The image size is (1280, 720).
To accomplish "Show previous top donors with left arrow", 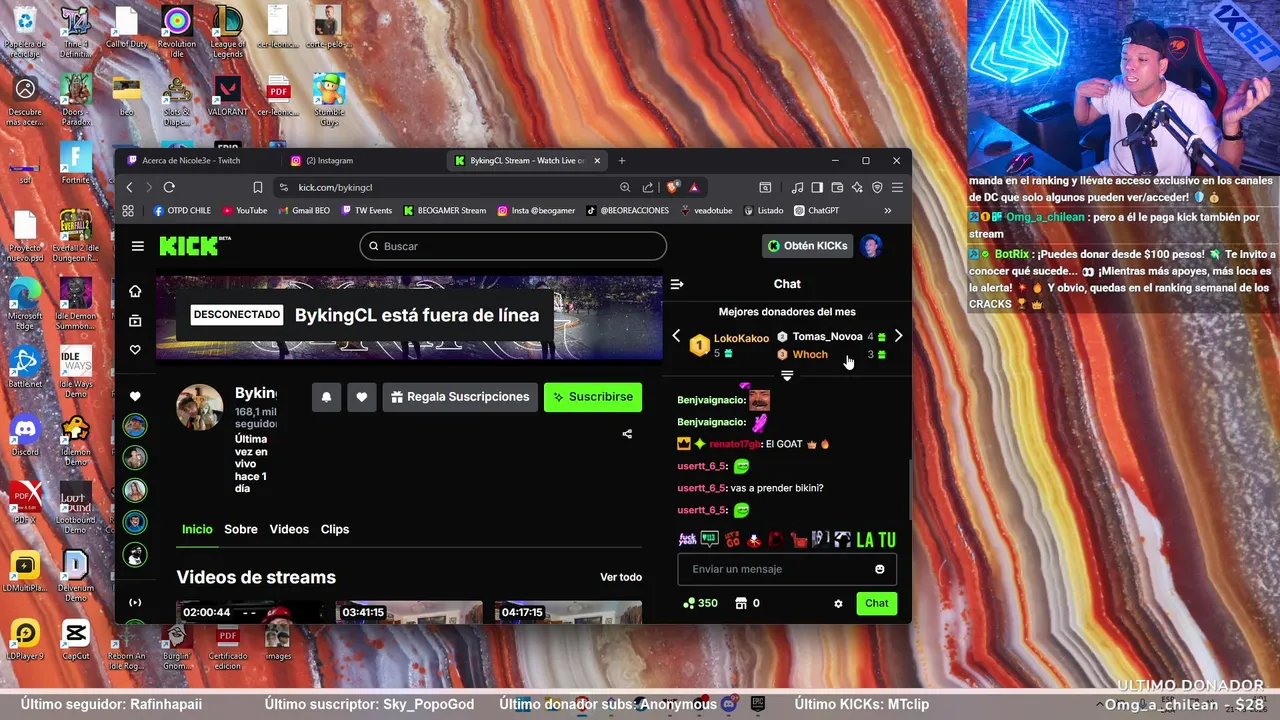I will [x=677, y=337].
